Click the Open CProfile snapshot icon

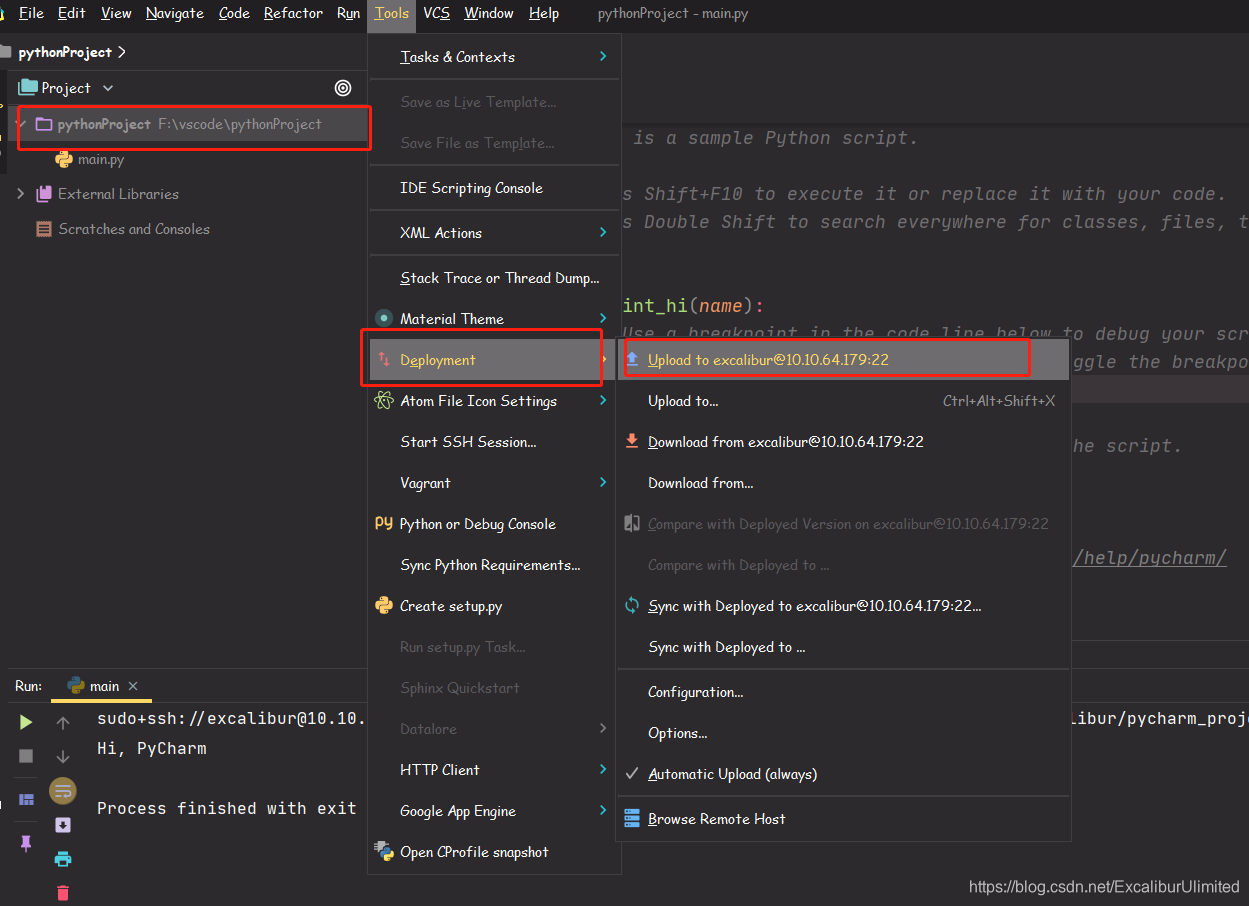(x=384, y=851)
